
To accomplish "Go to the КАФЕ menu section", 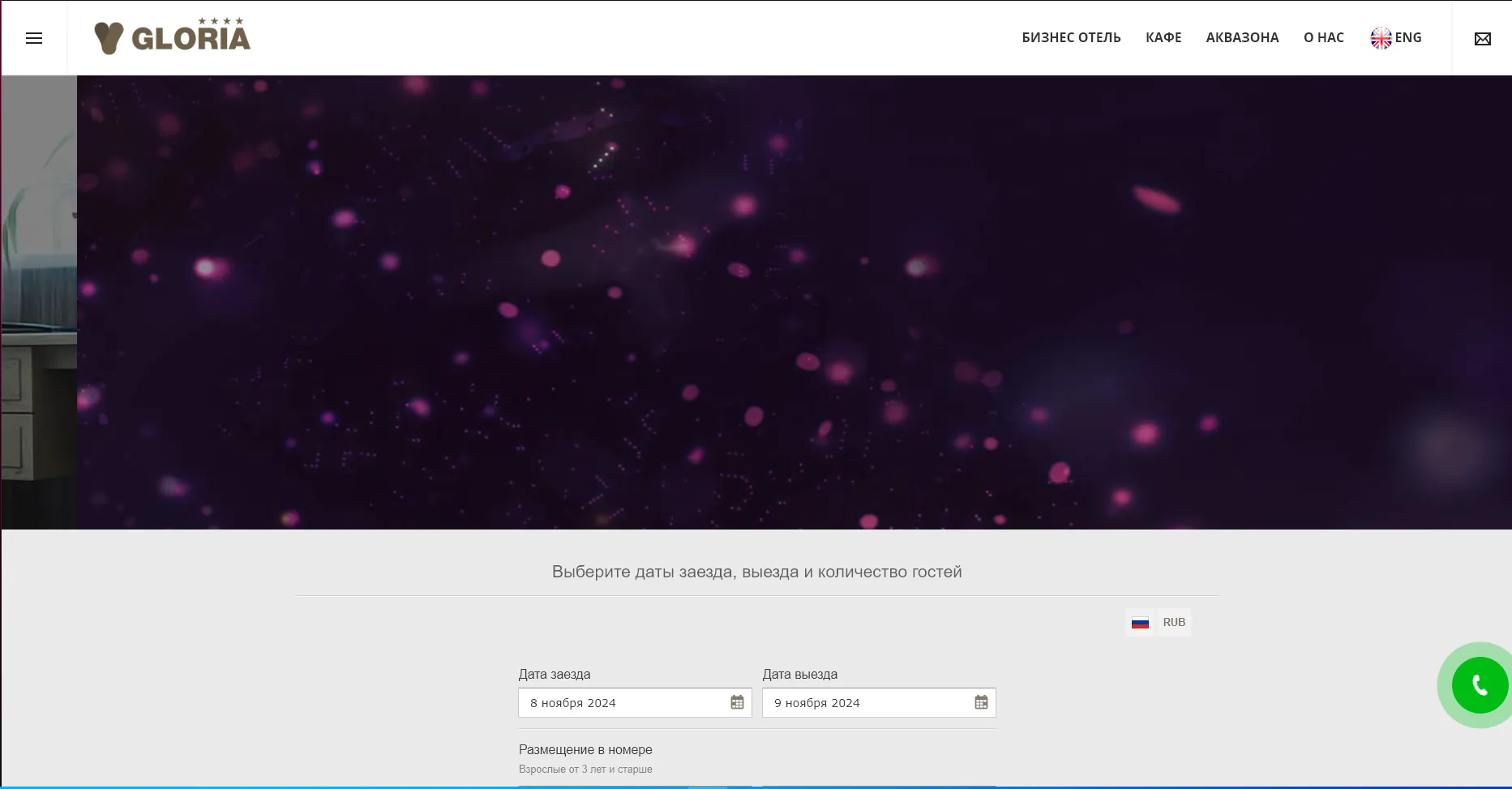I will coord(1163,38).
